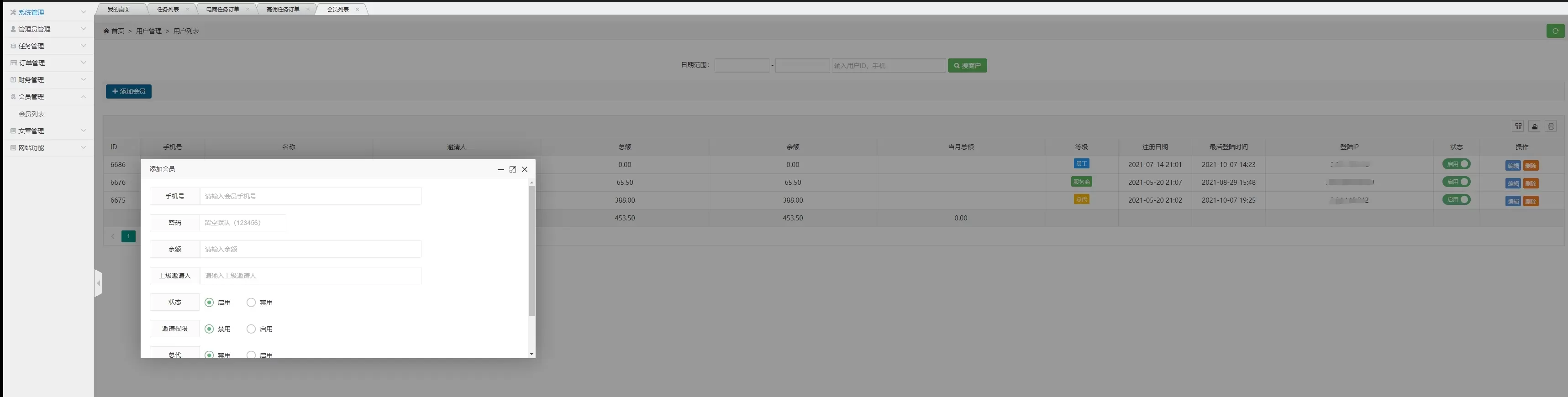Viewport: 1568px width, 397px height.
Task: Click the home icon in breadcrumb
Action: (106, 31)
